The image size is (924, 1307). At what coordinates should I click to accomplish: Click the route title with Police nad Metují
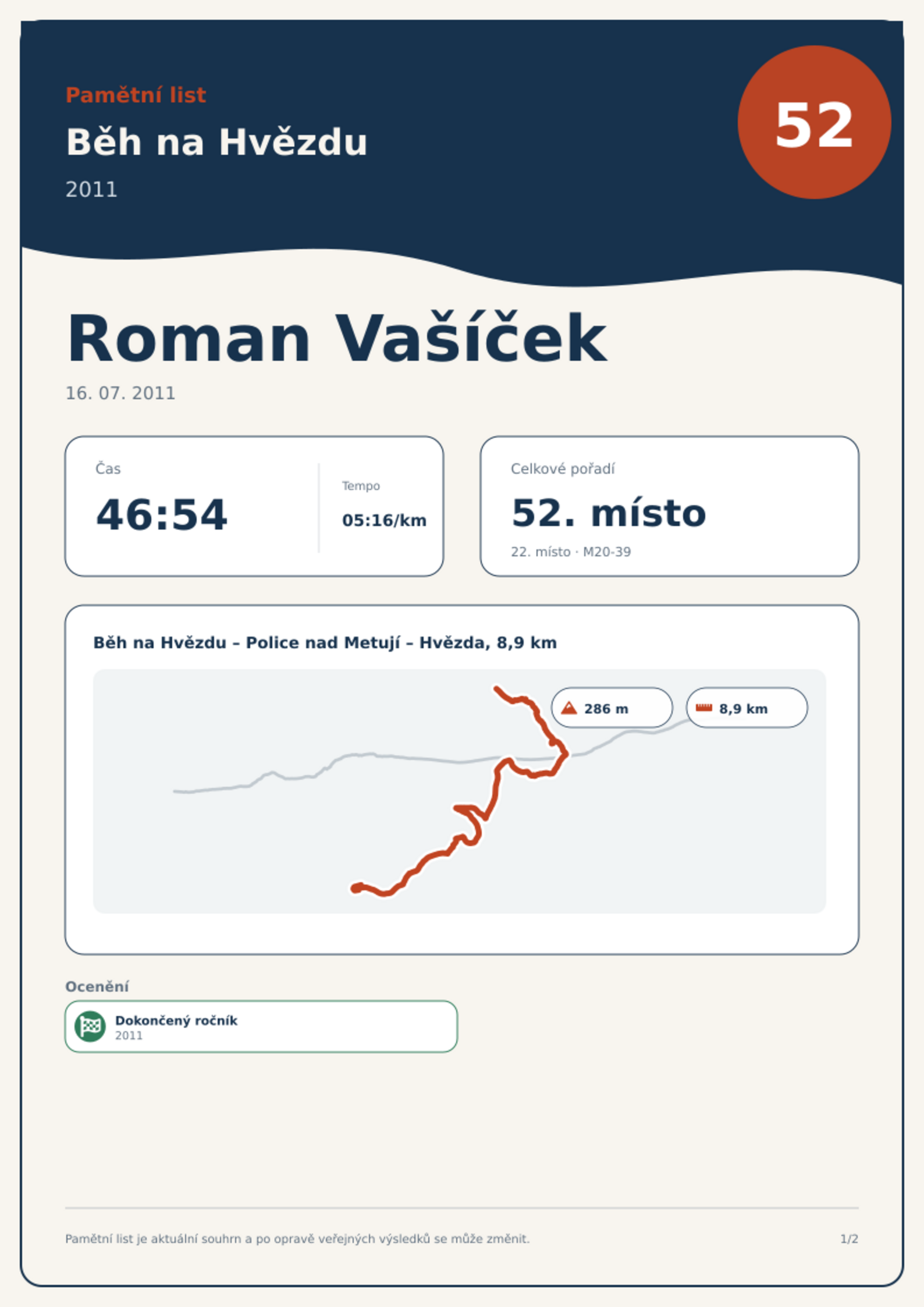tap(325, 643)
